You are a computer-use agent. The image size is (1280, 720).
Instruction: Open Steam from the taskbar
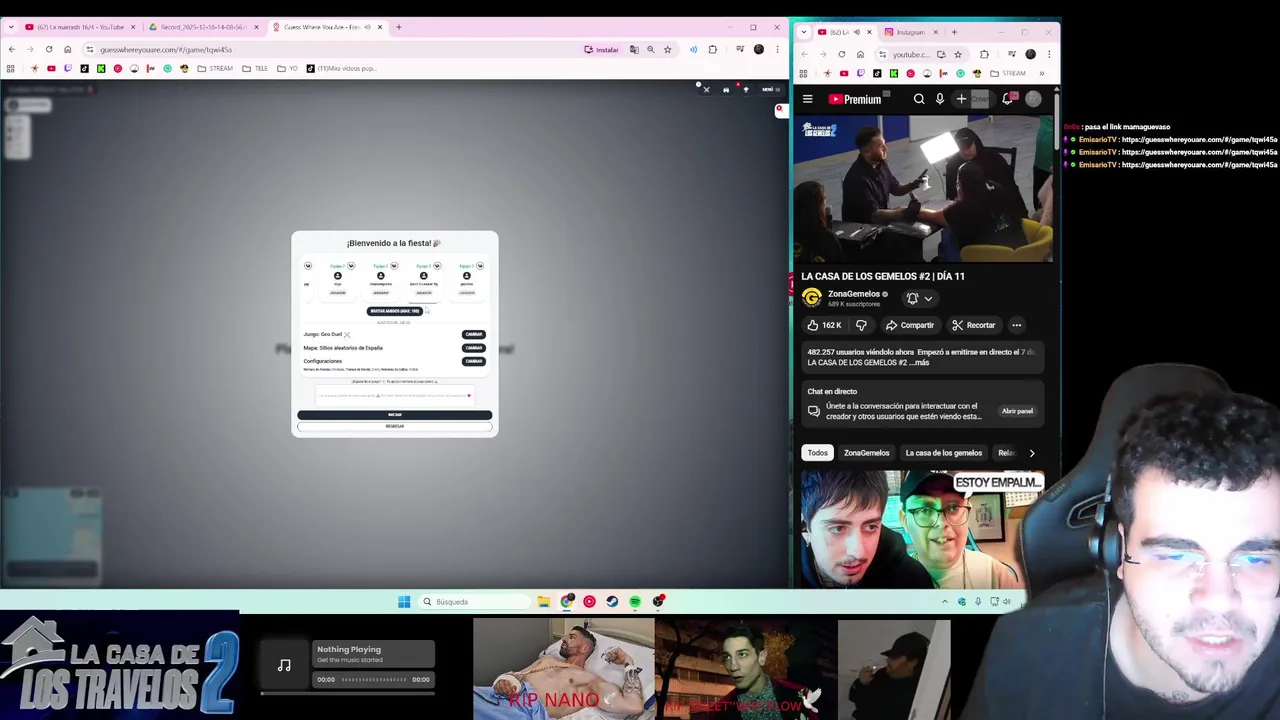coord(612,602)
